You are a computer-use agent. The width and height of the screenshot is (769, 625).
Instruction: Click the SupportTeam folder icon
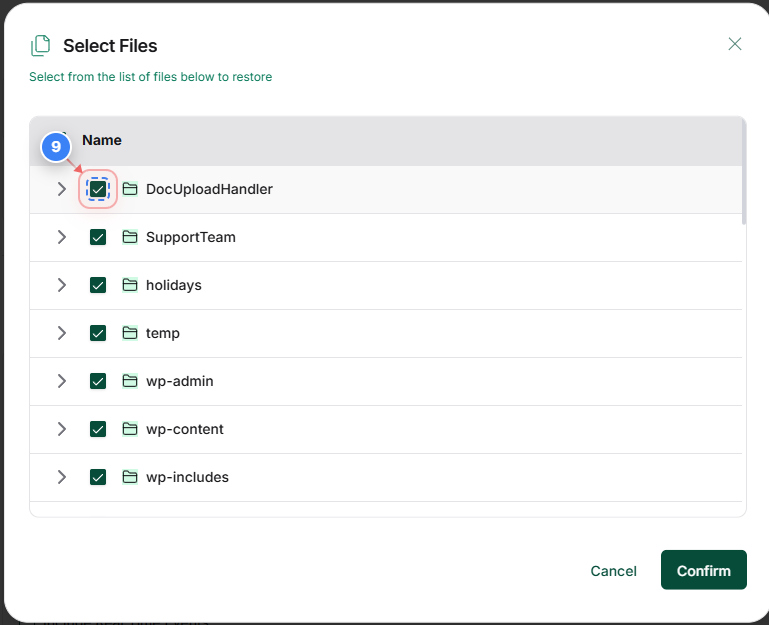click(x=129, y=237)
